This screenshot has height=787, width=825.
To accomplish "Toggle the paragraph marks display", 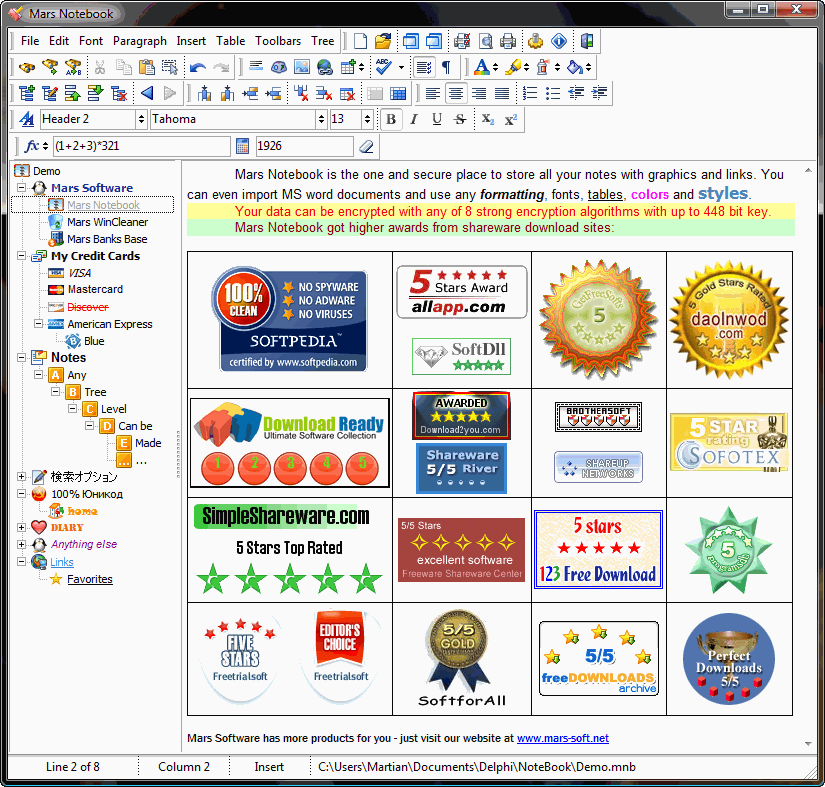I will tap(447, 66).
